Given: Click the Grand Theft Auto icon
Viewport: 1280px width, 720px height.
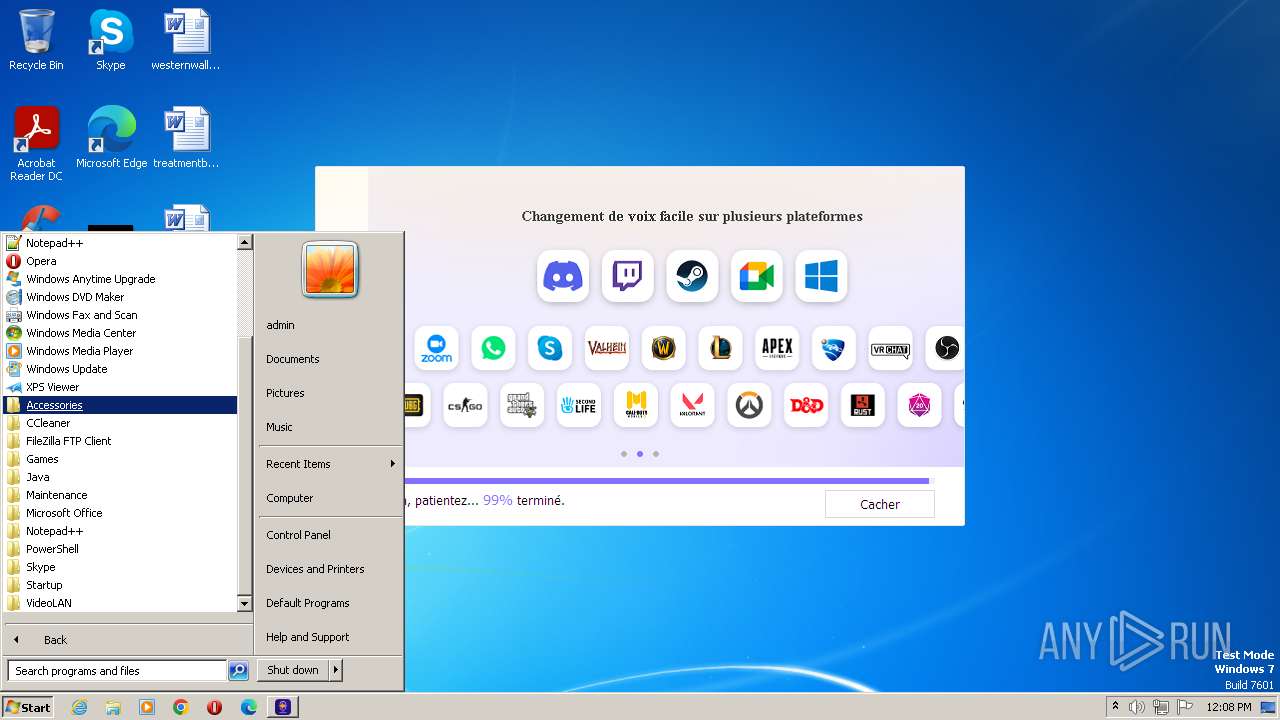Looking at the screenshot, I should tap(522, 405).
